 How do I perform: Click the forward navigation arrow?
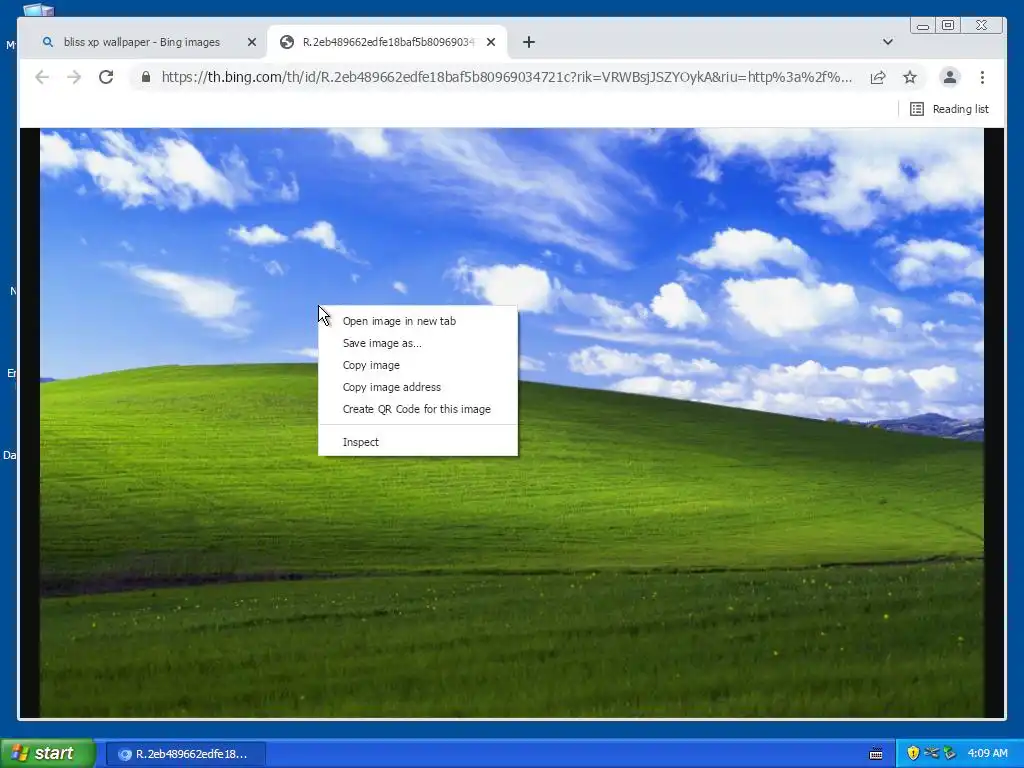[x=74, y=77]
